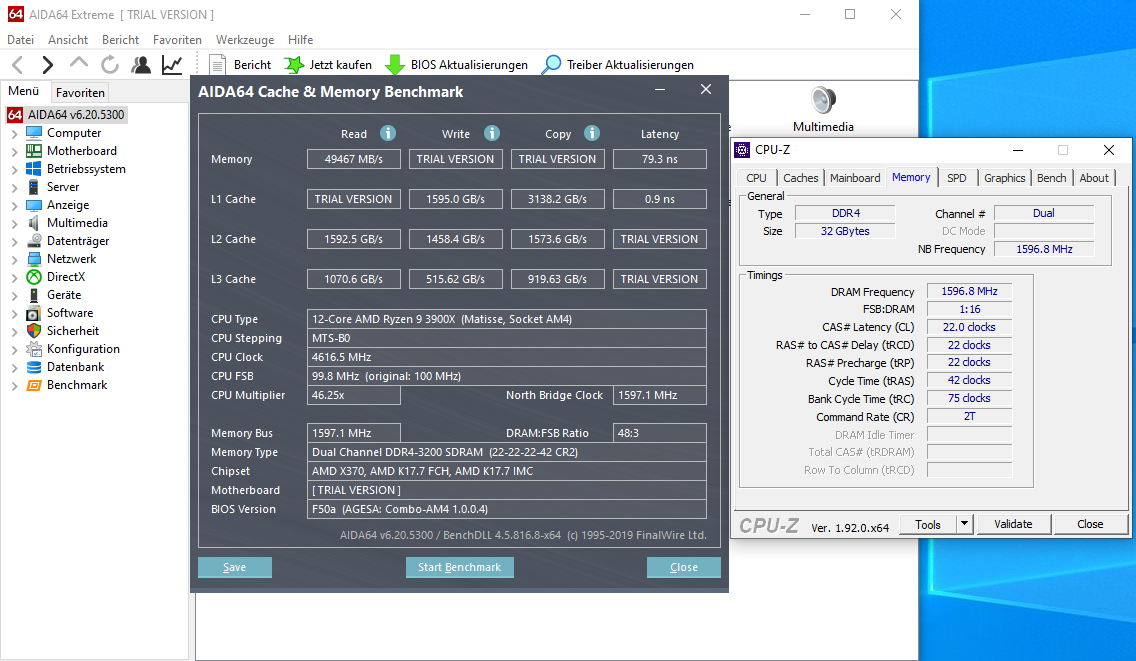Click Validate button in CPU-Z
Image resolution: width=1136 pixels, height=661 pixels.
[x=1013, y=524]
